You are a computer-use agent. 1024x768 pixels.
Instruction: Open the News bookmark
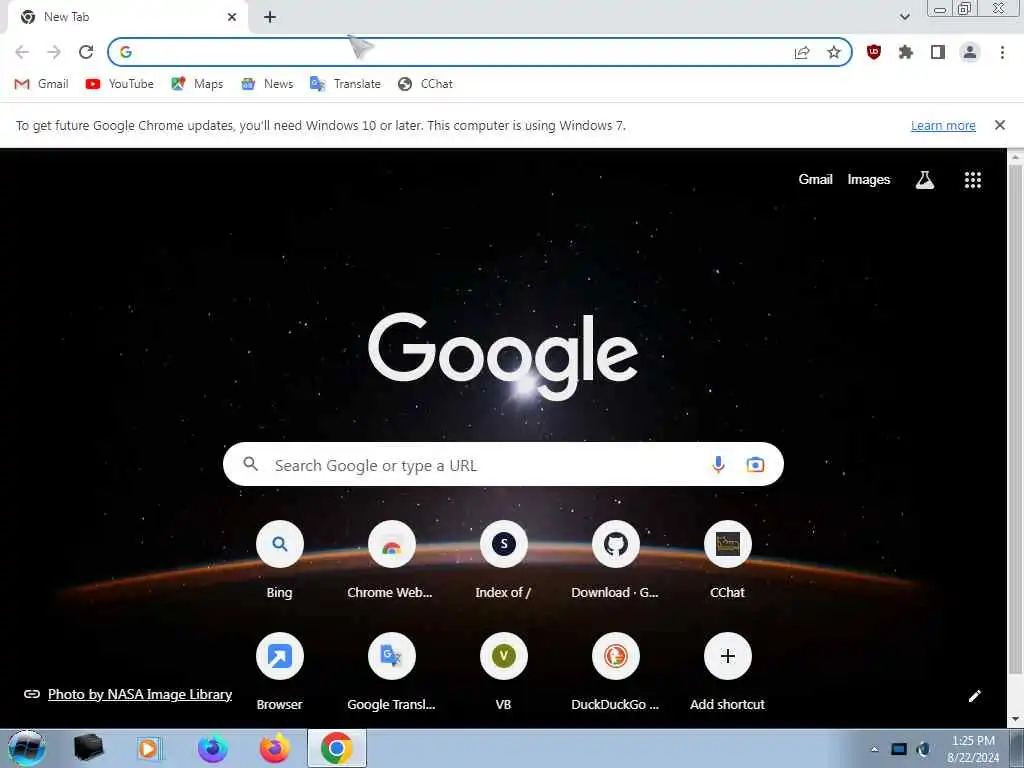(x=267, y=84)
